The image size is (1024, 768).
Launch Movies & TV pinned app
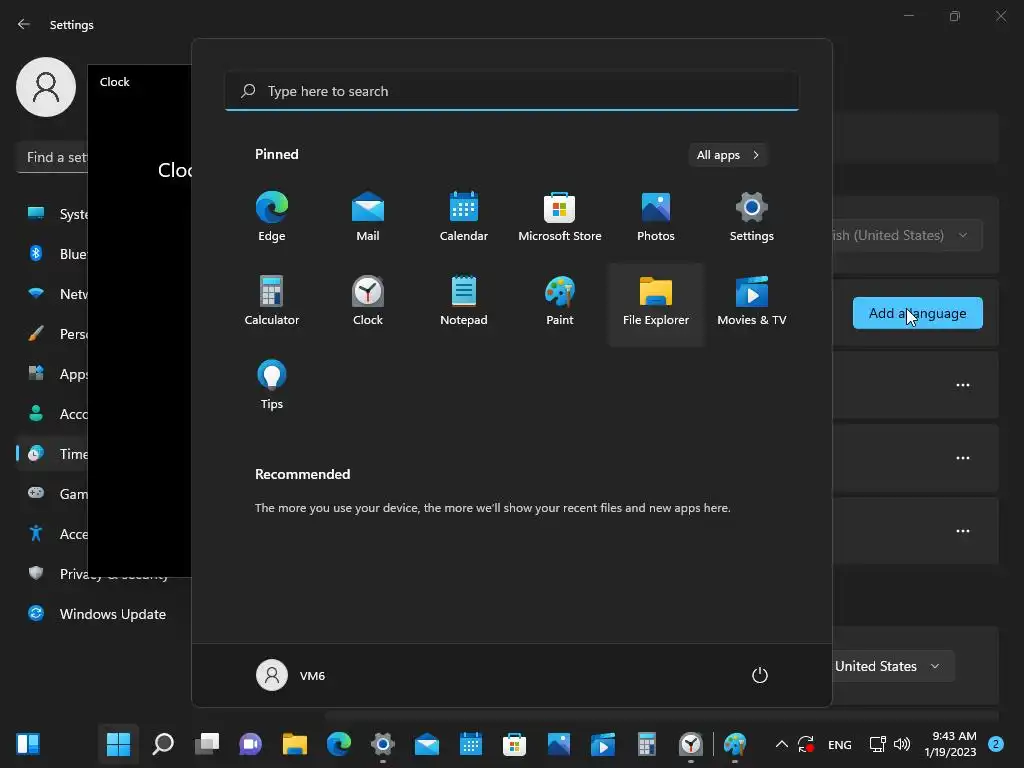752,300
